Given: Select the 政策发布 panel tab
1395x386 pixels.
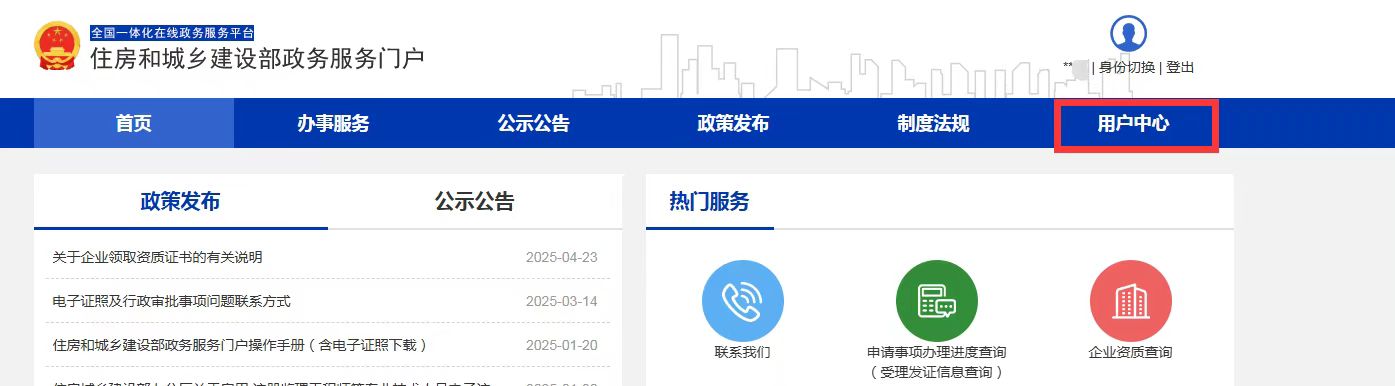Looking at the screenshot, I should (181, 202).
